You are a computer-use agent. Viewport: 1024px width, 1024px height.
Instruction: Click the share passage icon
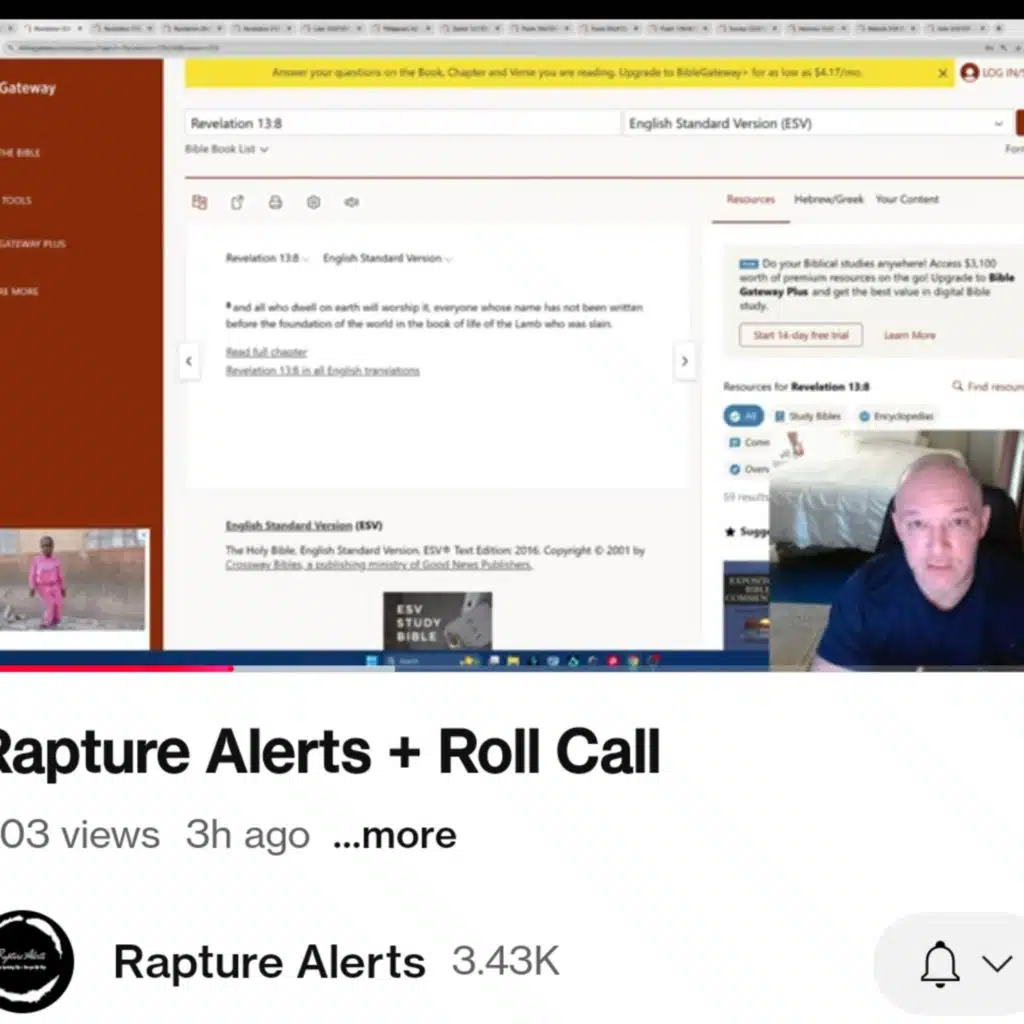[x=237, y=202]
